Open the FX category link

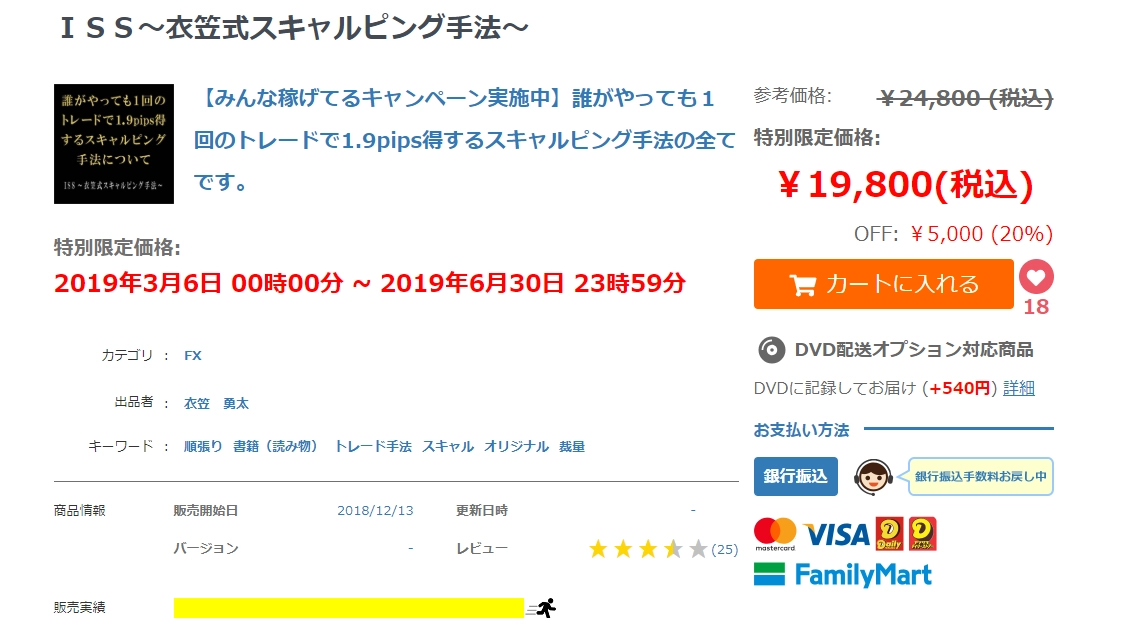click(193, 355)
